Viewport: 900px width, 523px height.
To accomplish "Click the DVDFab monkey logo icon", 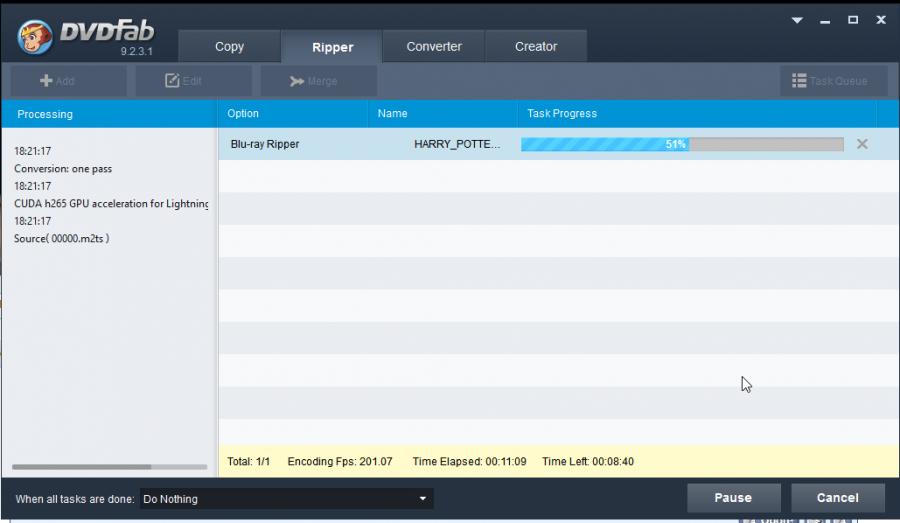I will coord(34,37).
